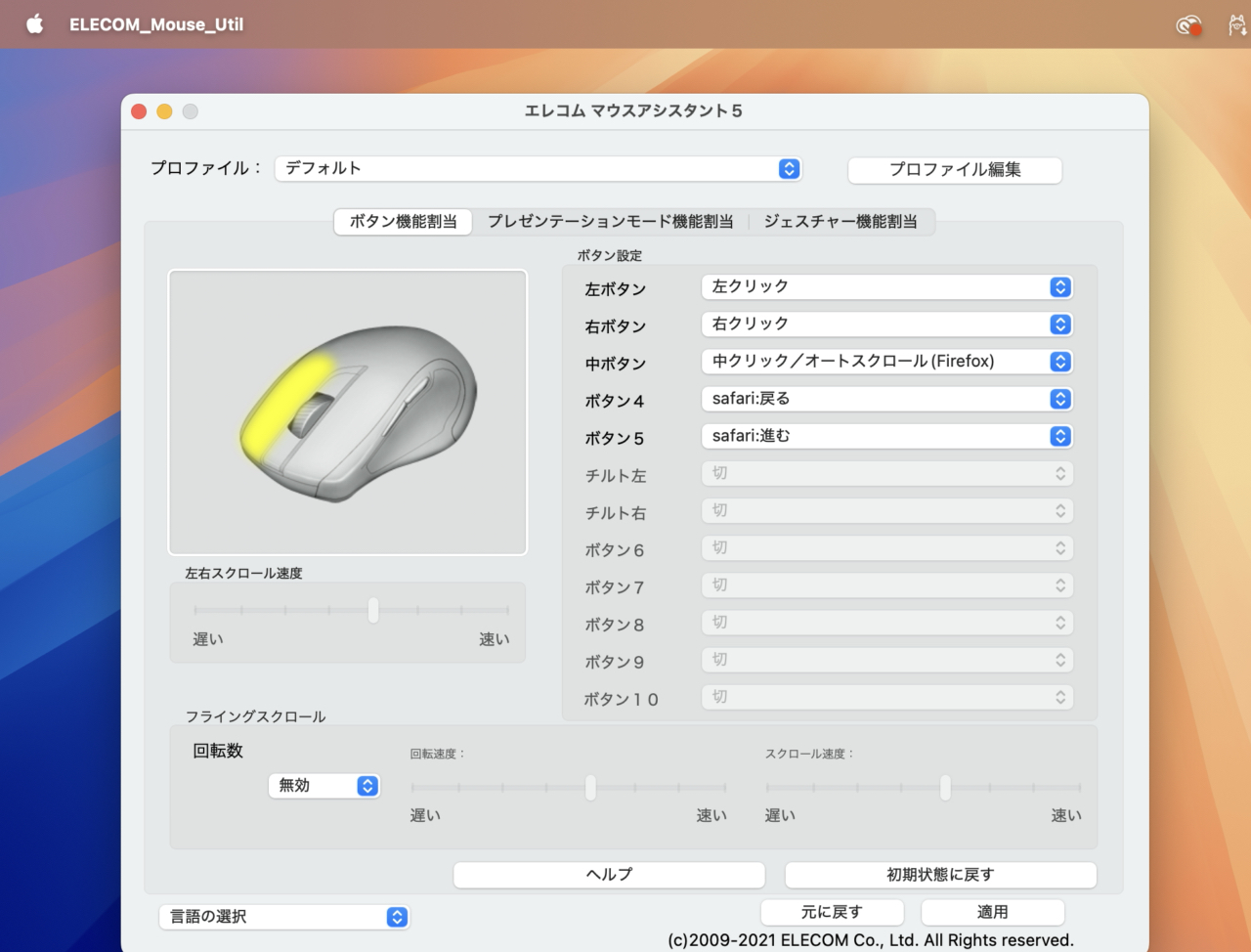Switch to ジェスチャー機能割当 tab
The height and width of the screenshot is (952, 1251).
click(x=841, y=222)
